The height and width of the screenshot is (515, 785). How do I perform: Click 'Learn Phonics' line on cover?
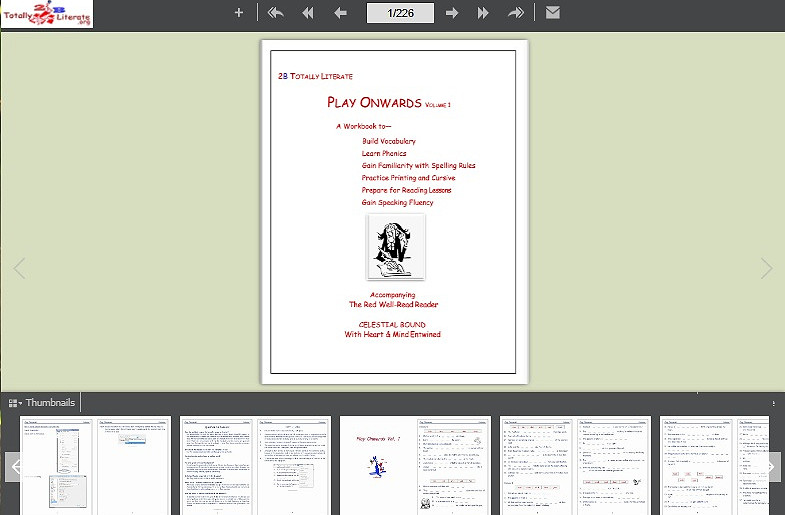click(384, 153)
